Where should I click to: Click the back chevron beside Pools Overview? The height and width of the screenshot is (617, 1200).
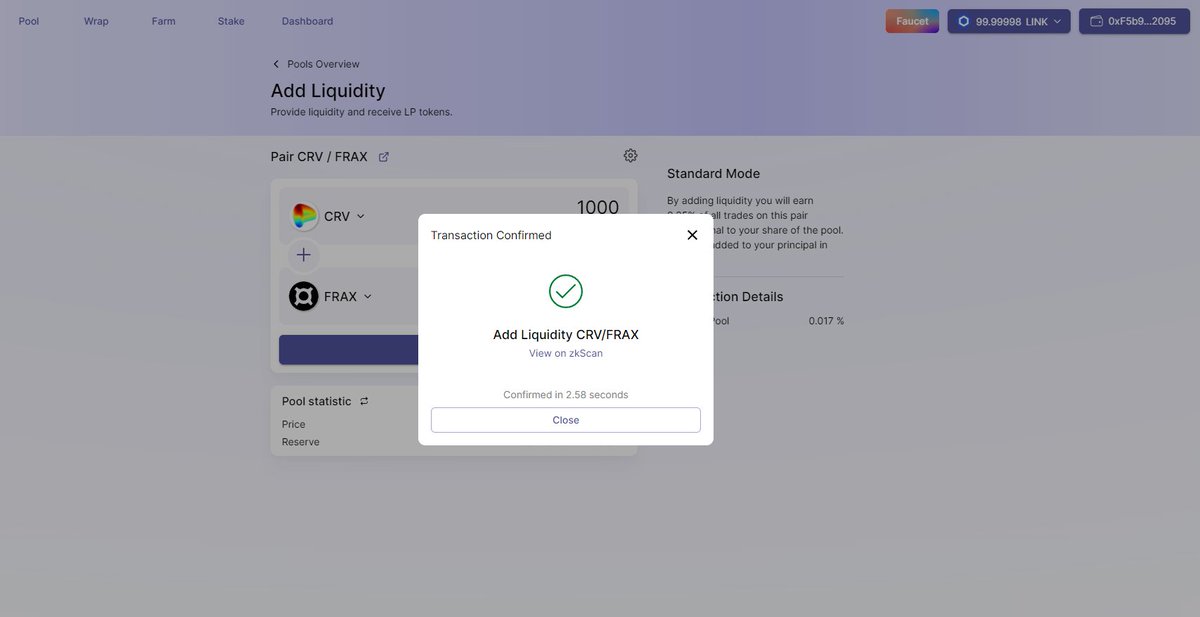pos(276,64)
